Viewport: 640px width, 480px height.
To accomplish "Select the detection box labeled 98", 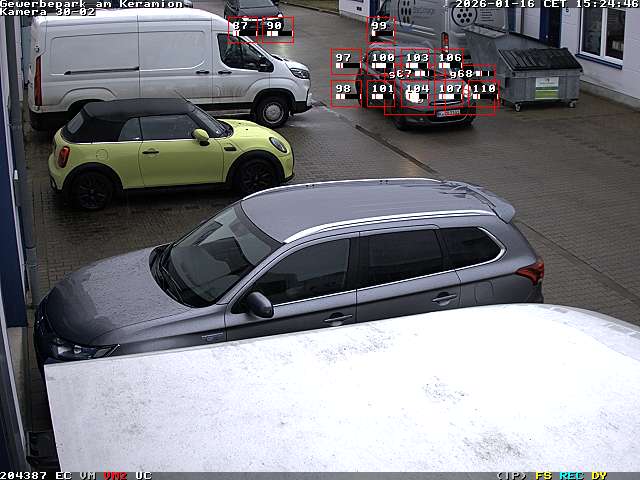I will click(x=345, y=92).
